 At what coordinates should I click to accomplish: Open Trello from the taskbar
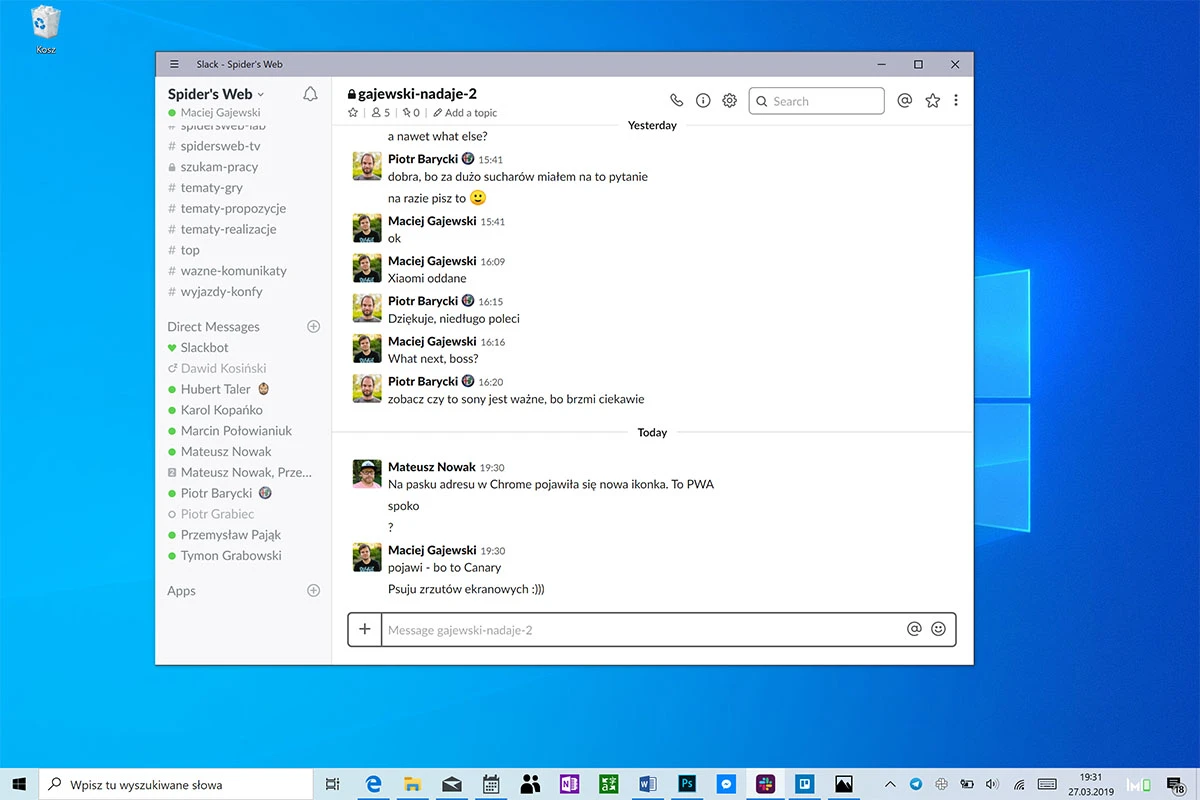tap(804, 784)
